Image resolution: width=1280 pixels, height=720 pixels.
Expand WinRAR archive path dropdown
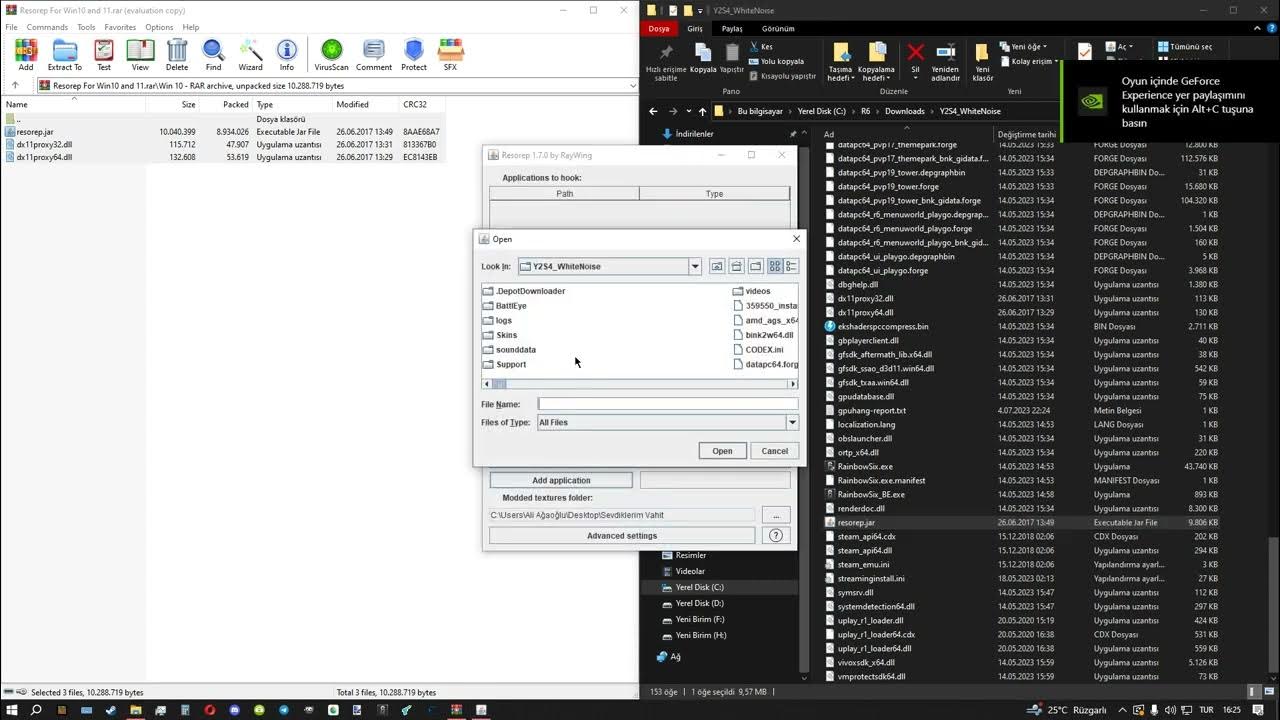pyautogui.click(x=633, y=86)
